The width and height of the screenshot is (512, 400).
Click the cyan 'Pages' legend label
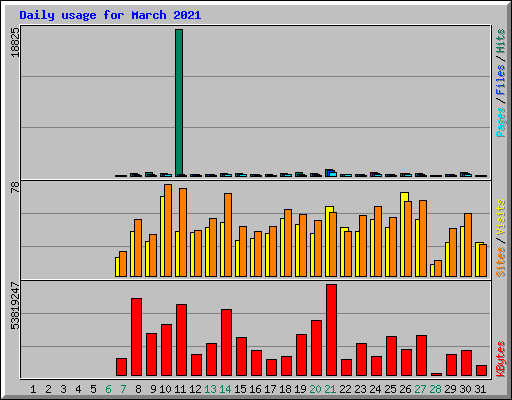point(500,122)
